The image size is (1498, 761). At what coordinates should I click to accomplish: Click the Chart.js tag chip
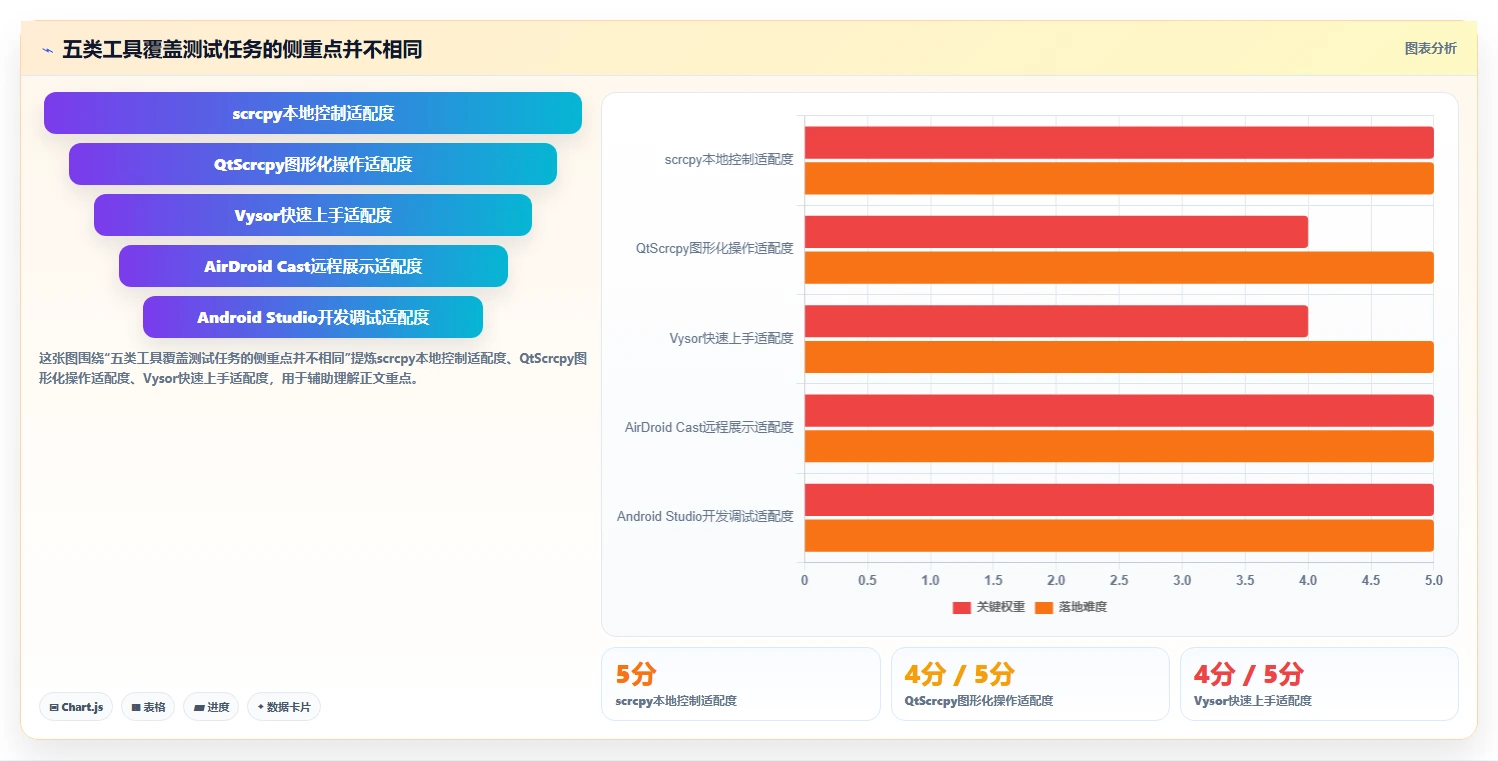[x=77, y=707]
